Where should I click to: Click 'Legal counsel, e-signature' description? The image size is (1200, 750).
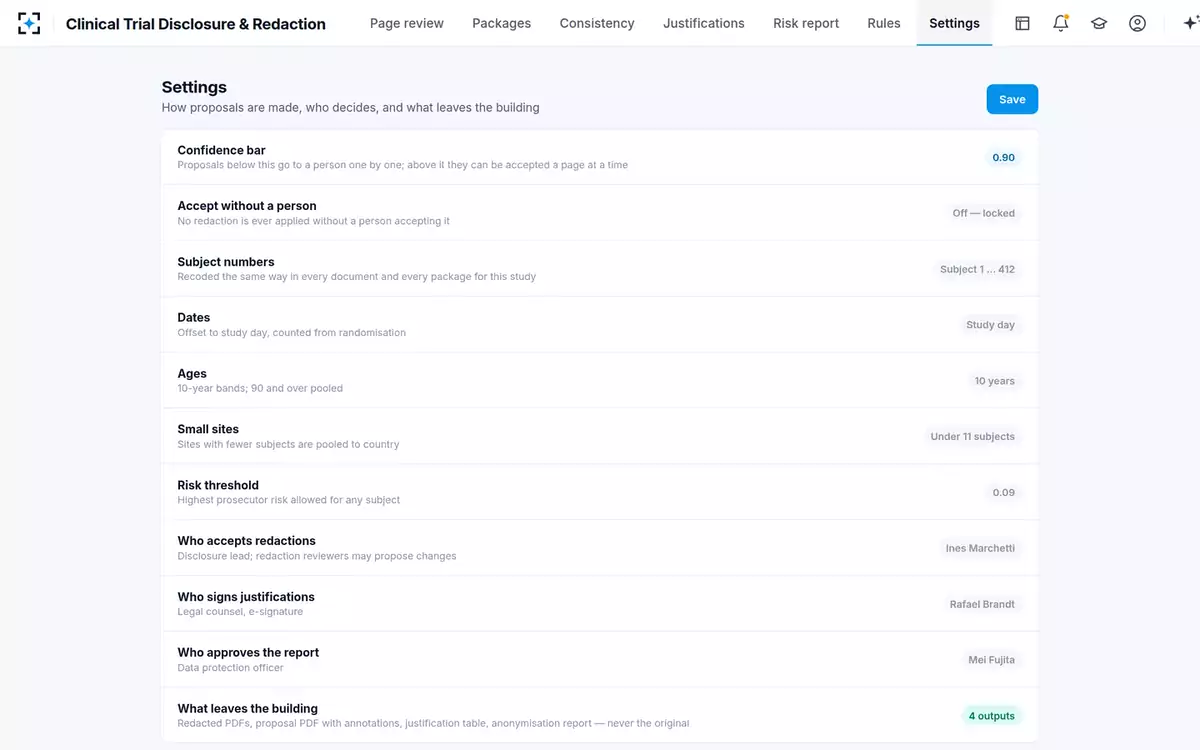point(240,612)
